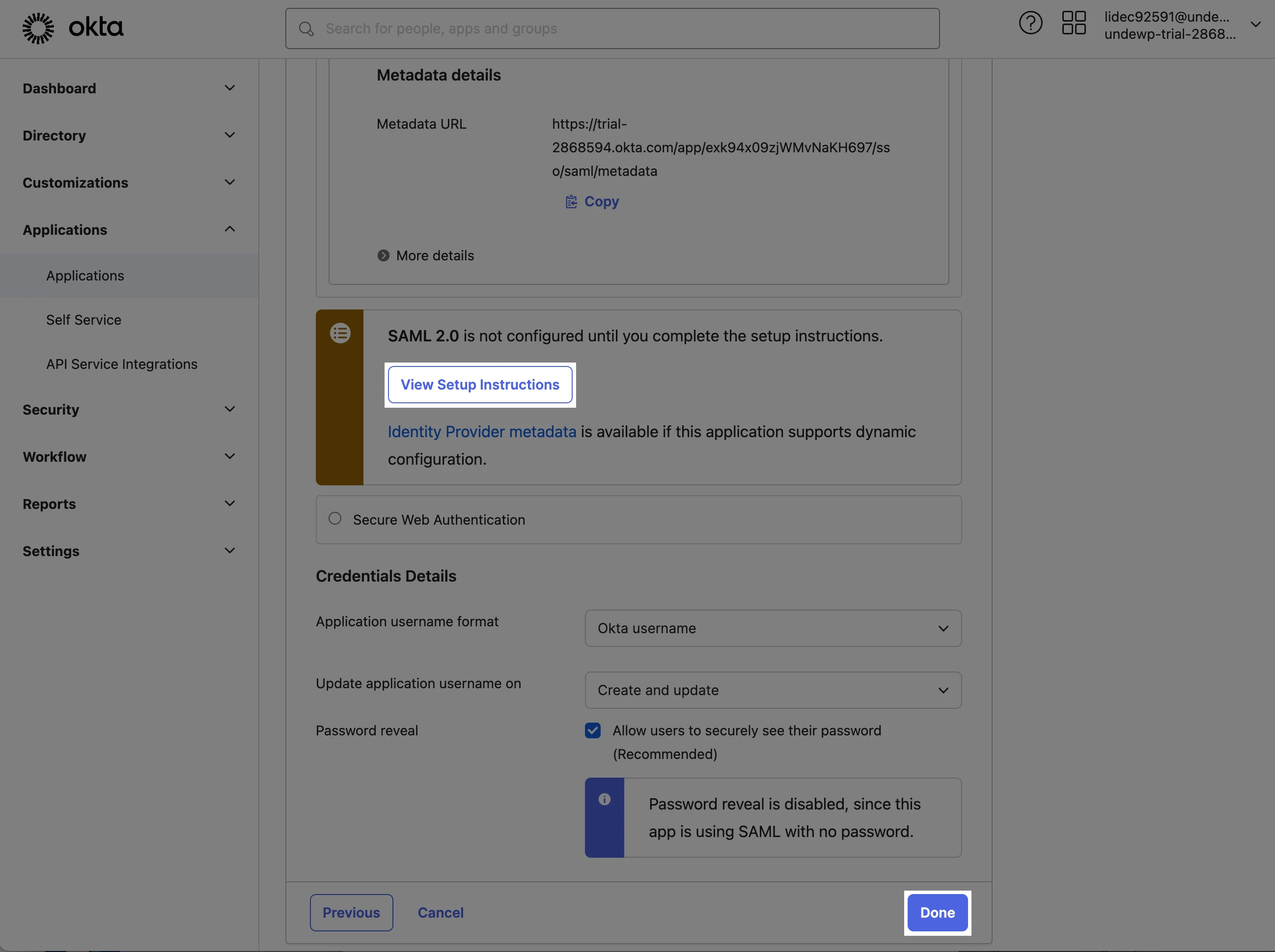Open the apps grid icon
The width and height of the screenshot is (1275, 952).
[x=1074, y=23]
